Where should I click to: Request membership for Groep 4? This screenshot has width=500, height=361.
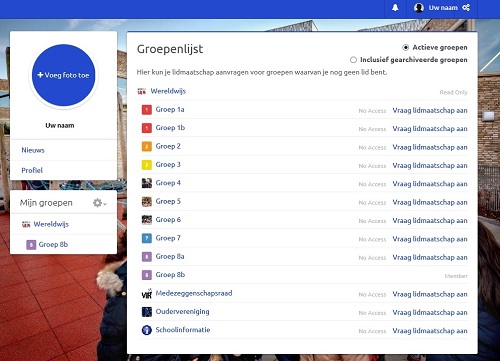[x=430, y=184]
